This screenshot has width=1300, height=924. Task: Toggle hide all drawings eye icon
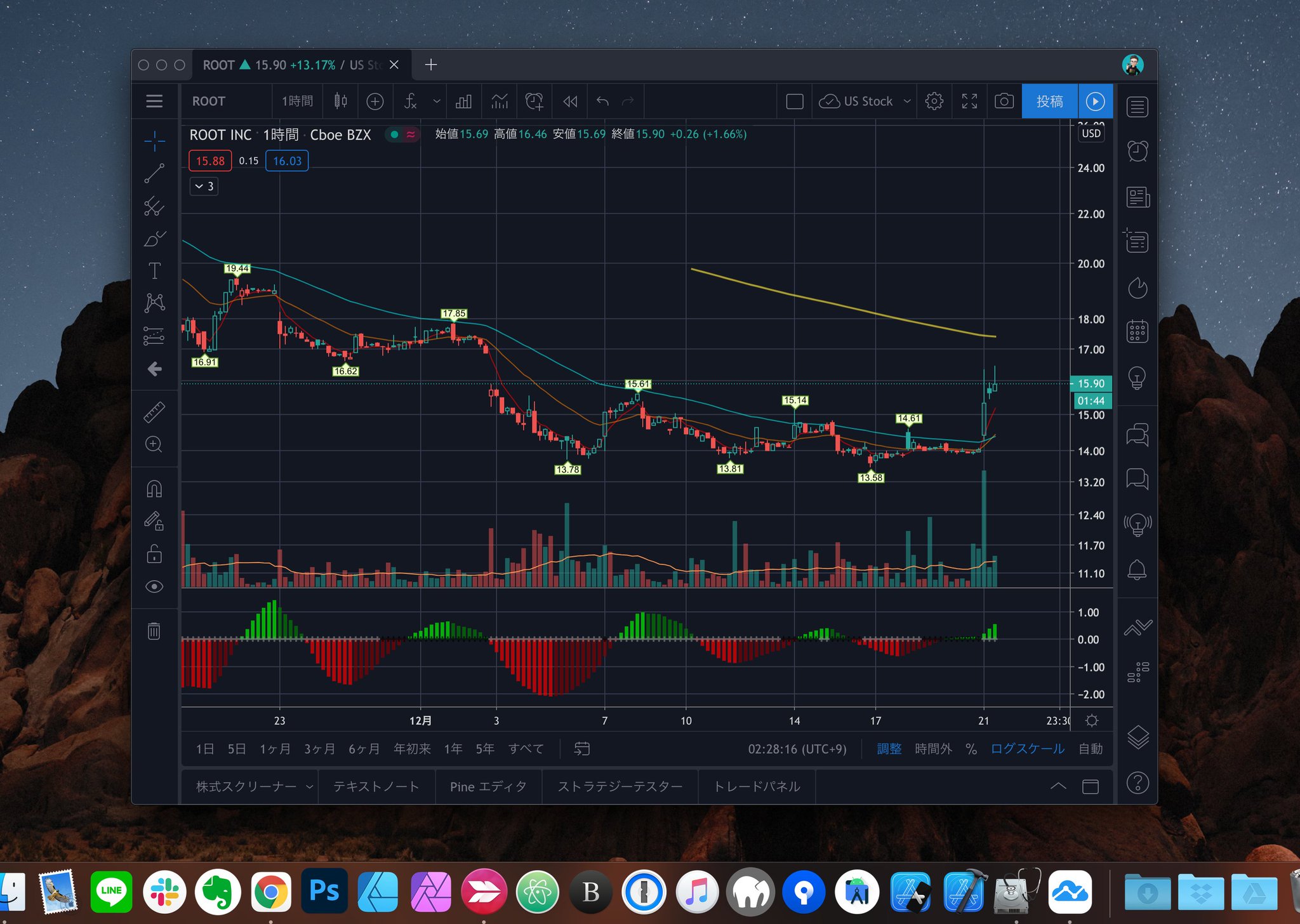[154, 586]
